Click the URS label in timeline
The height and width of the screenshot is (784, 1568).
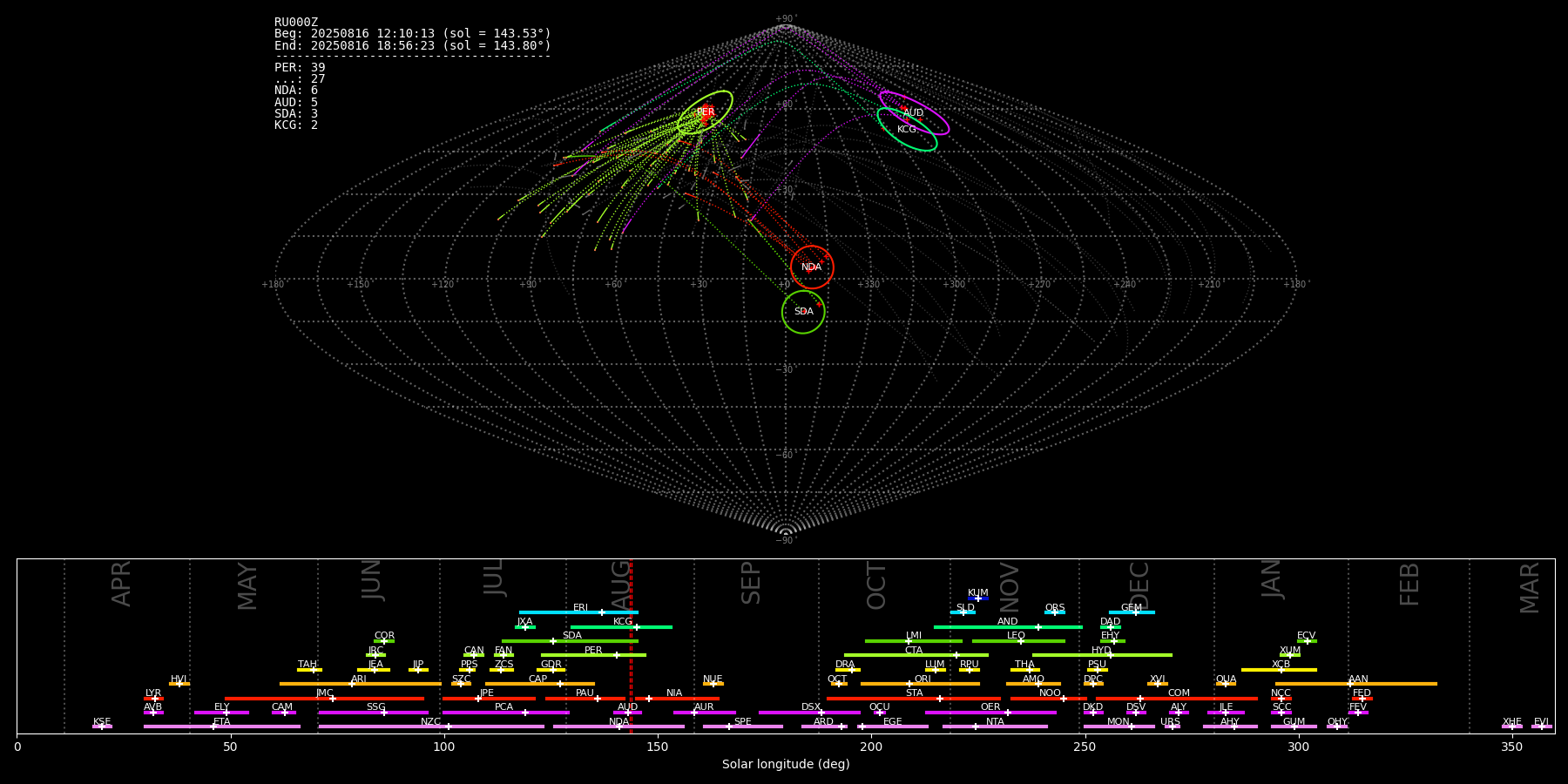click(x=1171, y=722)
